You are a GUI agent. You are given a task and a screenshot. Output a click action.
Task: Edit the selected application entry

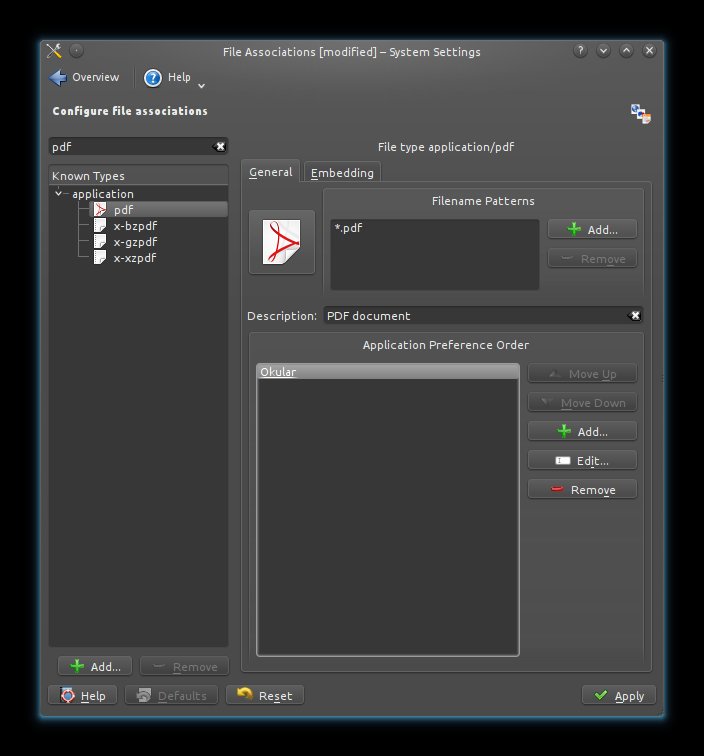[x=582, y=460]
